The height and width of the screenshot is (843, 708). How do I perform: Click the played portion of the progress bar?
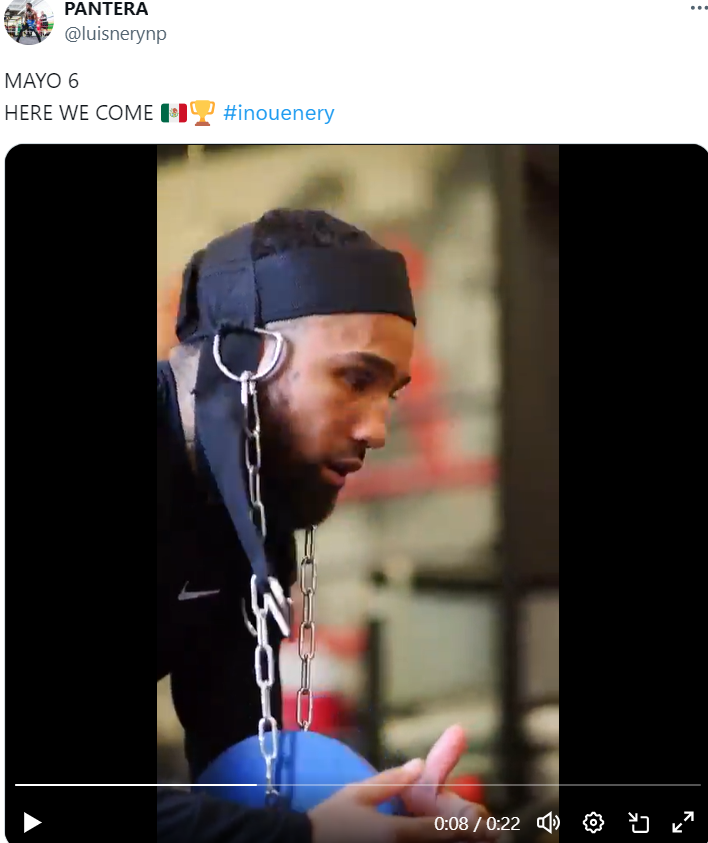click(x=135, y=785)
